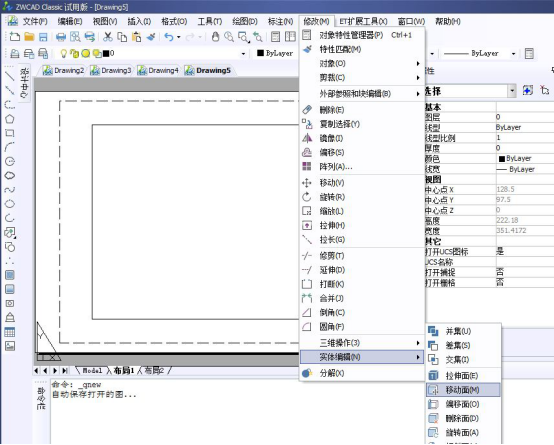Click quick select icon in properties panel
The image size is (554, 445).
coord(528,90)
